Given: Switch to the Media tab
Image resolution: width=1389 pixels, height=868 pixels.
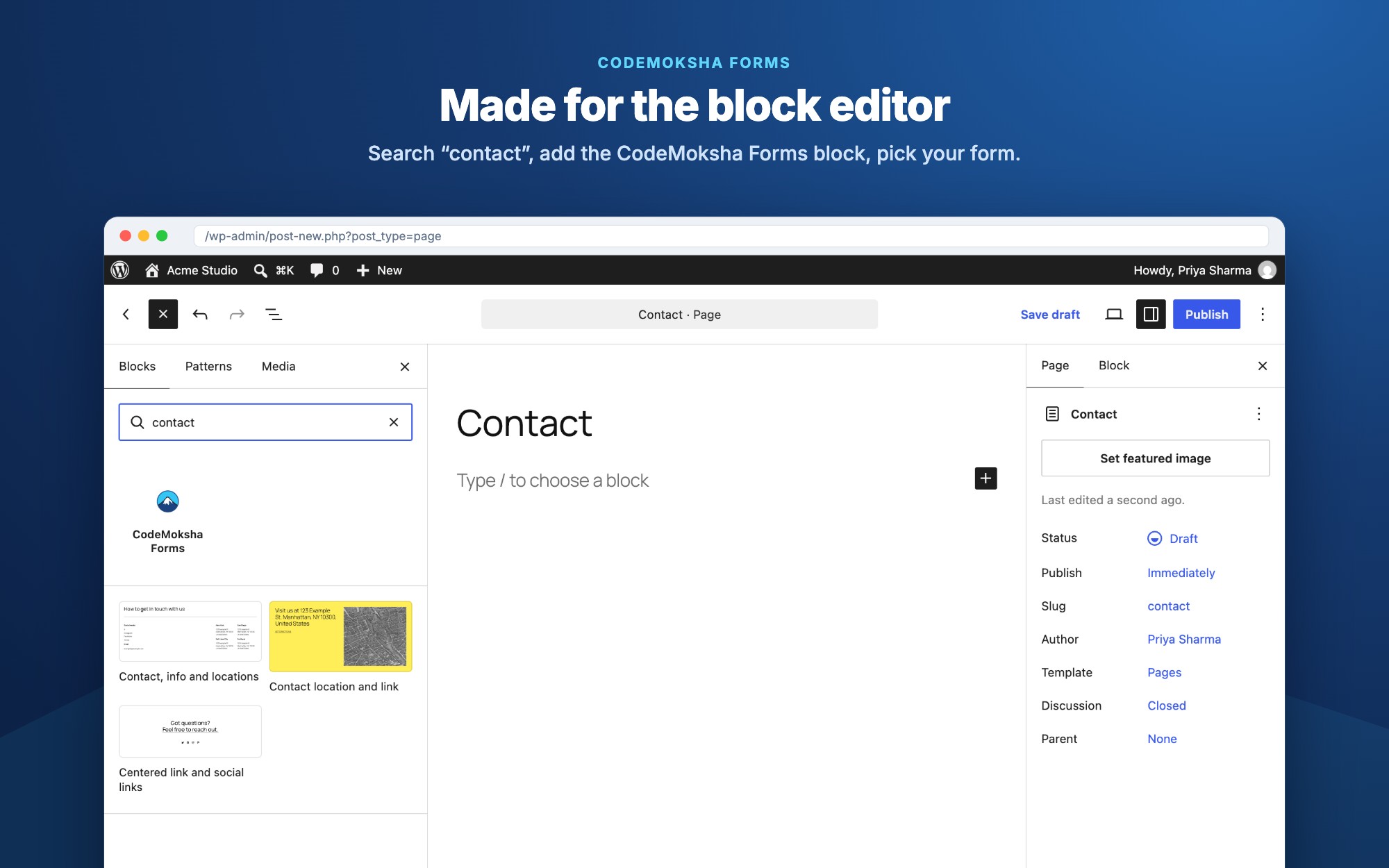Looking at the screenshot, I should click(278, 367).
